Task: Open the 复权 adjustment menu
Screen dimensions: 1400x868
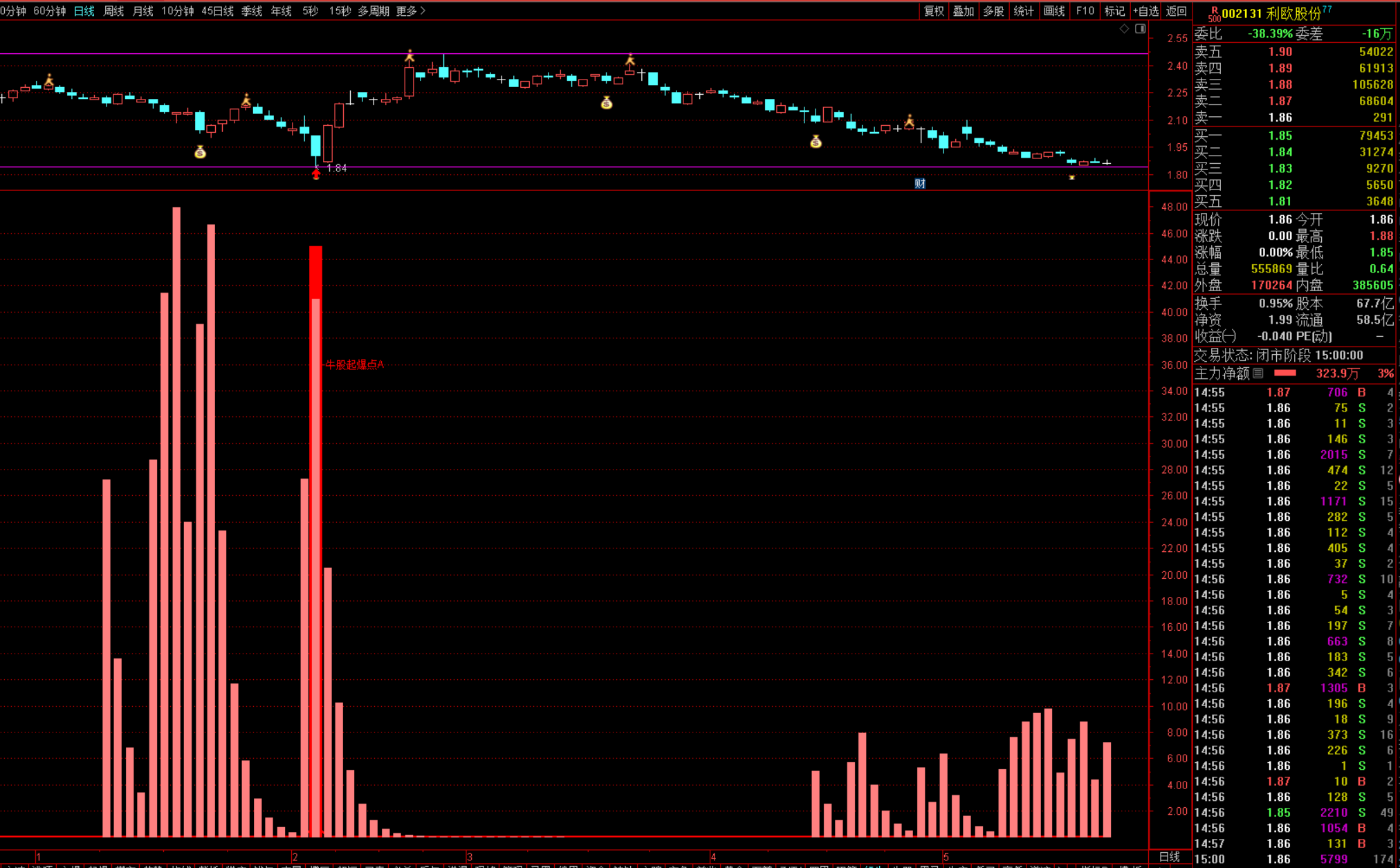Action: 934,11
